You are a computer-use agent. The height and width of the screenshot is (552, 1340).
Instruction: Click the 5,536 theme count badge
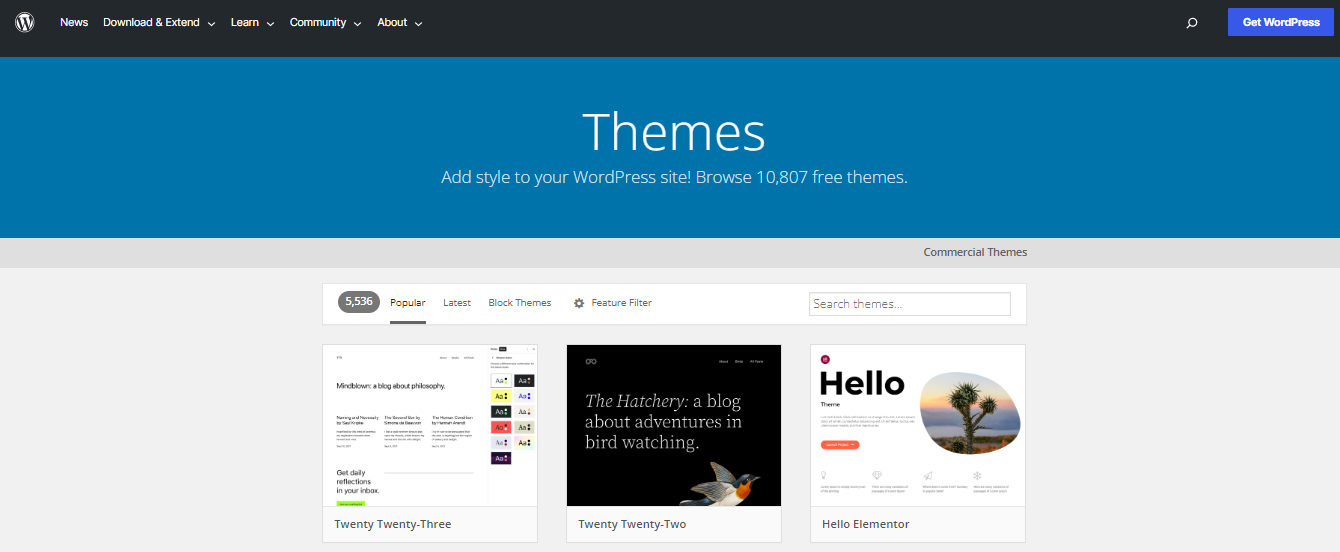tap(359, 301)
